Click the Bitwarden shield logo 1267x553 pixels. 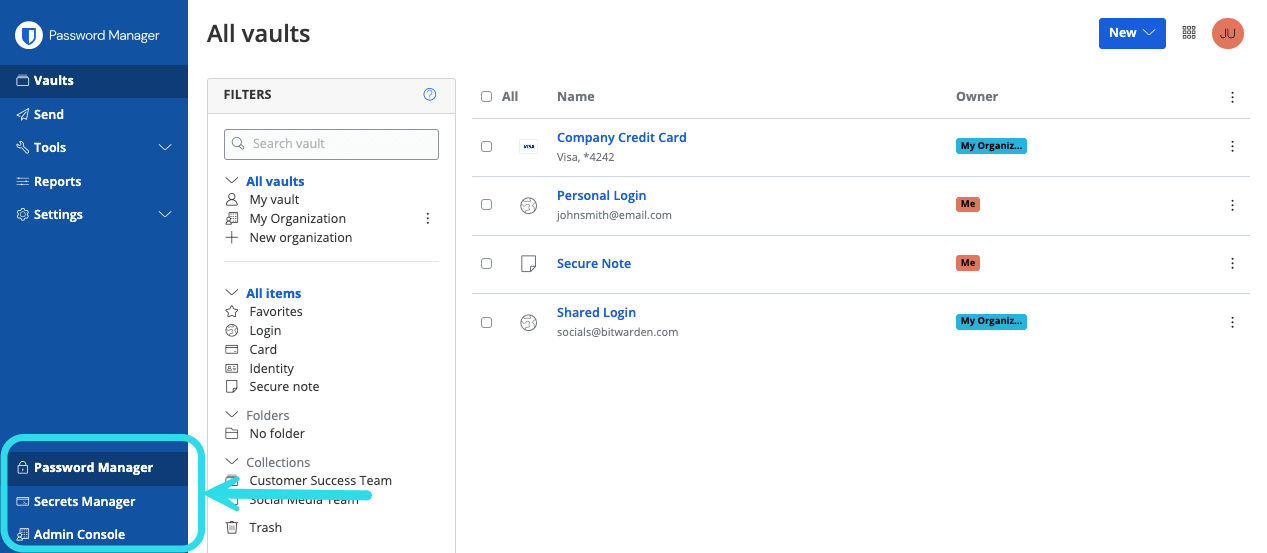[x=28, y=35]
